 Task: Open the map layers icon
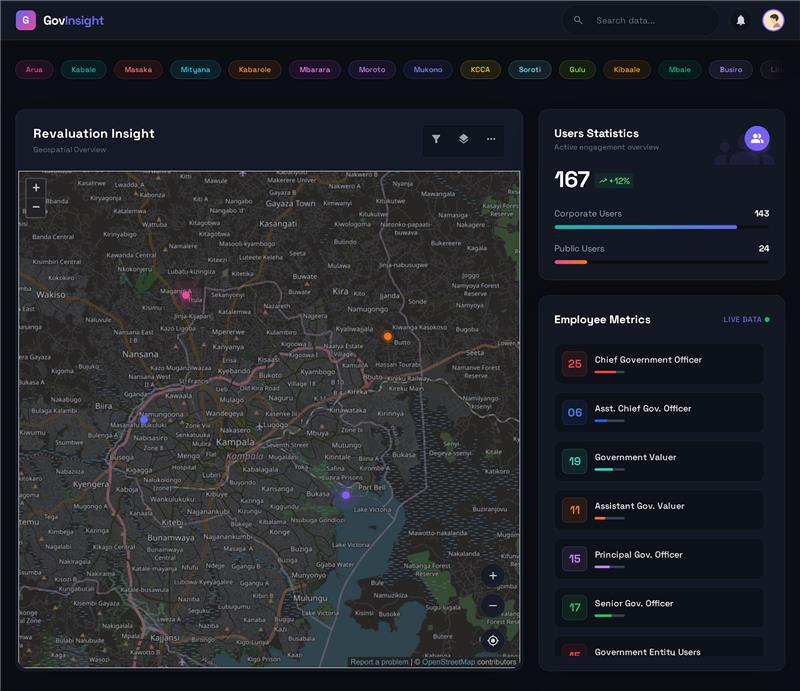pos(463,139)
